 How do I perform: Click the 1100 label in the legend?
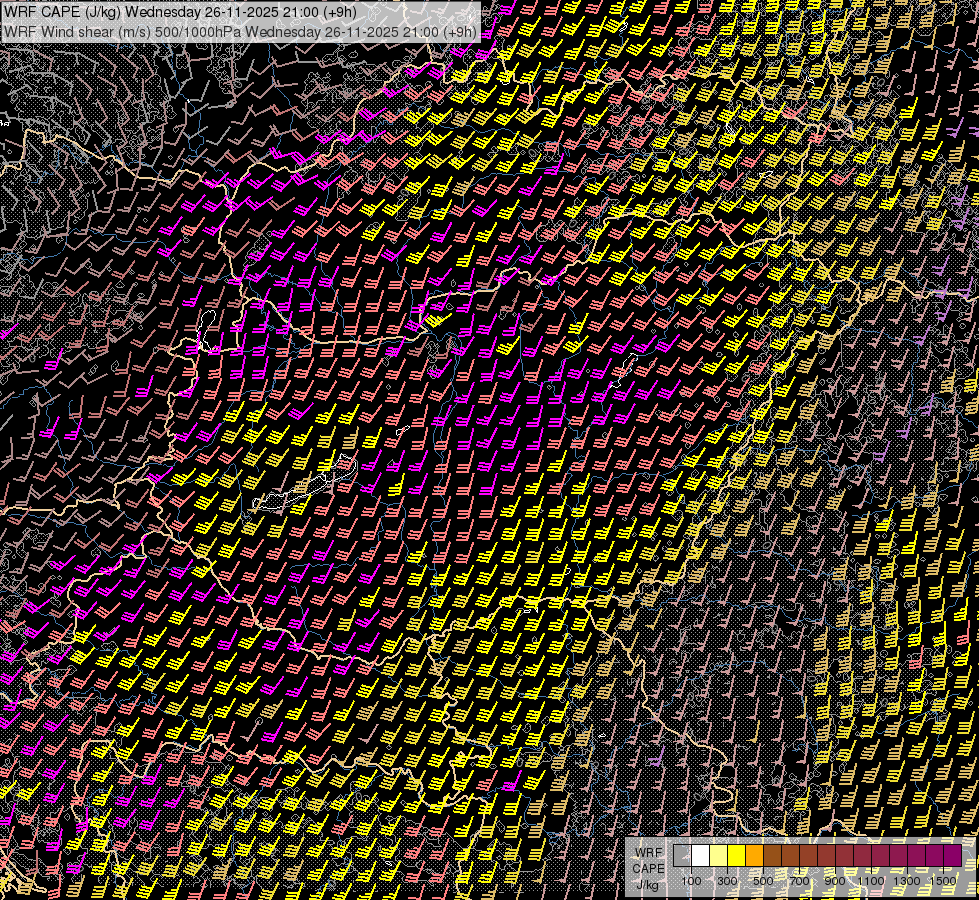point(871,880)
